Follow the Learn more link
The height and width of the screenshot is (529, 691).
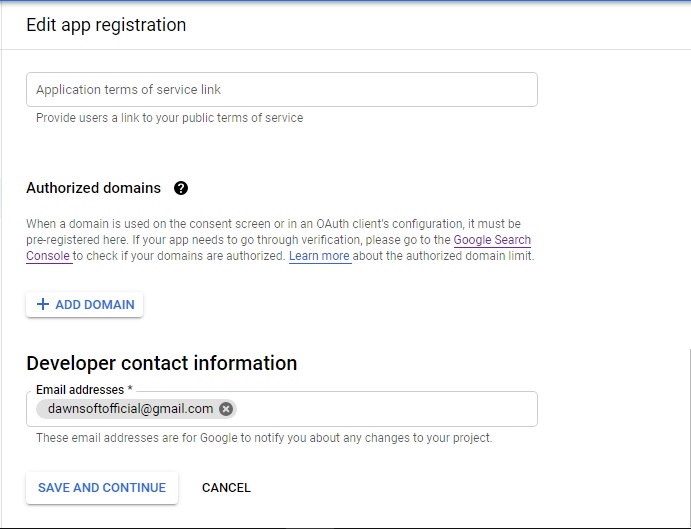319,256
